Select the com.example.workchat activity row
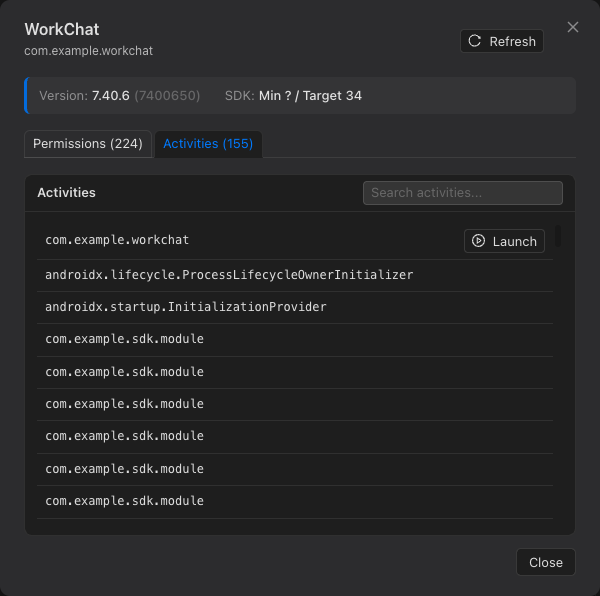The height and width of the screenshot is (596, 600). click(x=295, y=241)
